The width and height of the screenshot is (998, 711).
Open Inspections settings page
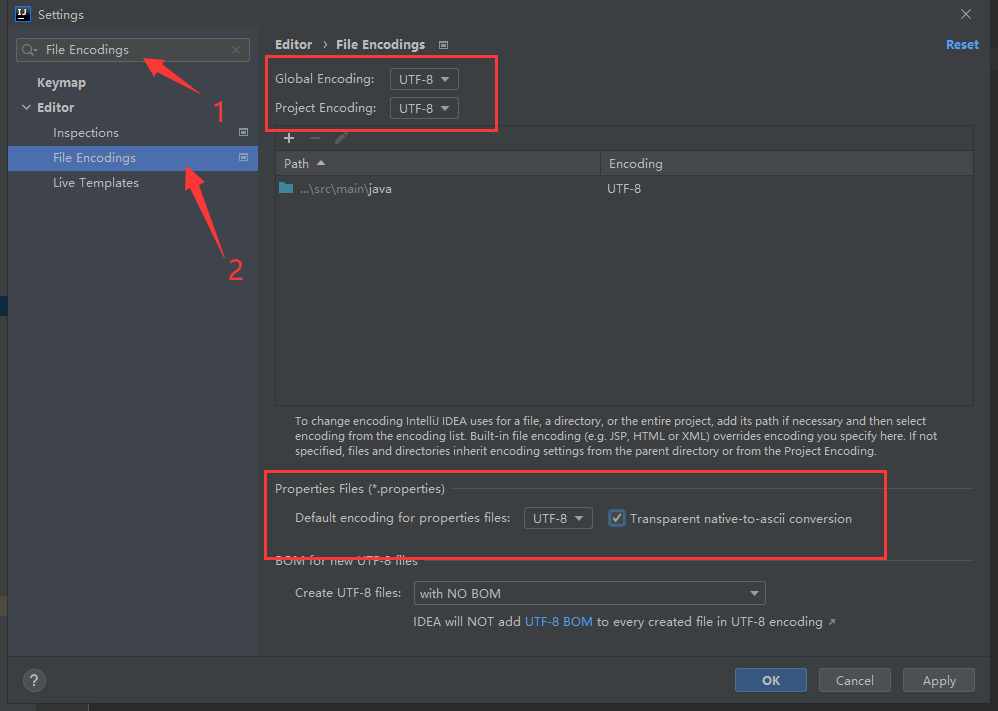coord(86,132)
